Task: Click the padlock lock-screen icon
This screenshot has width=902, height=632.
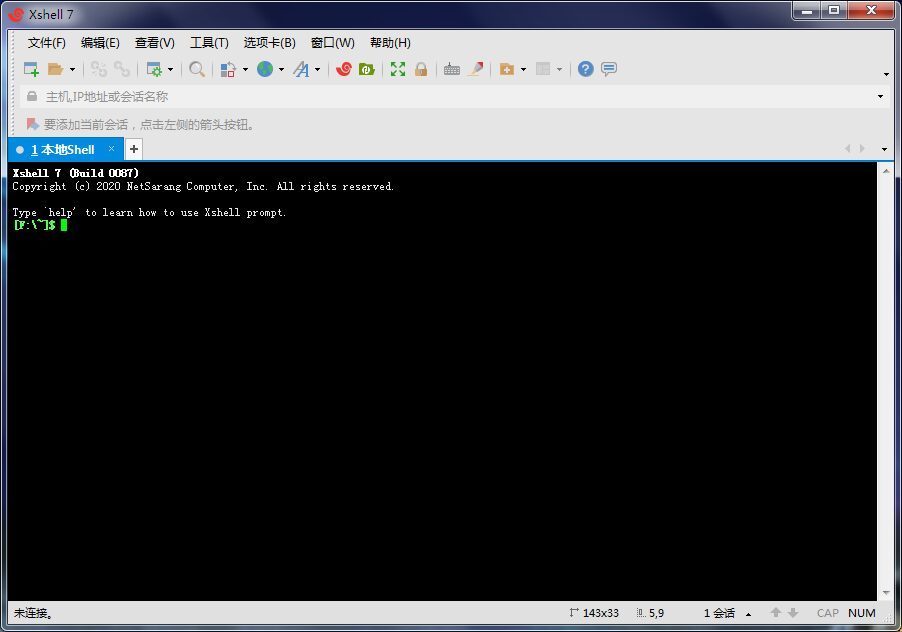Action: 421,69
